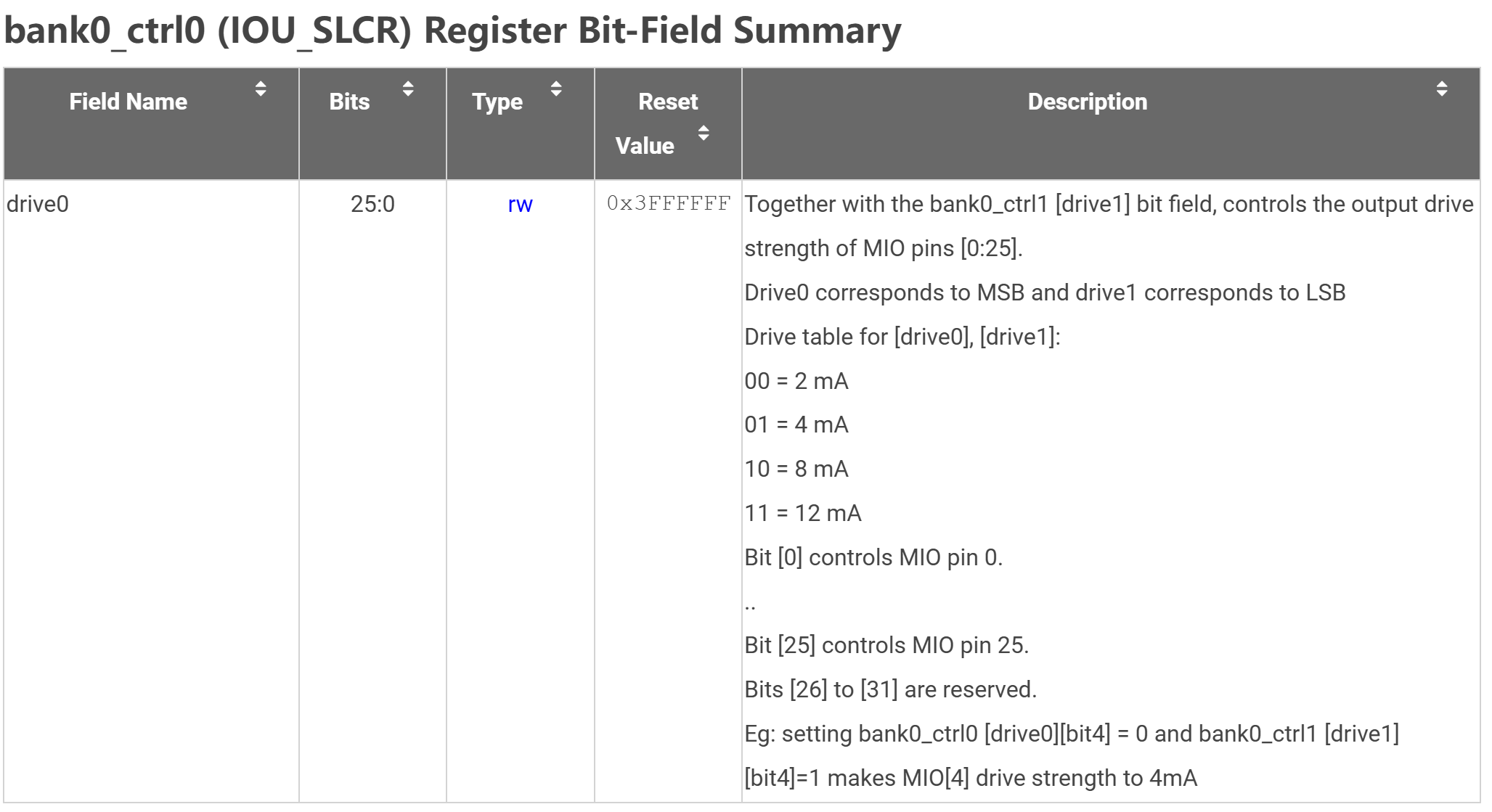1492x812 pixels.
Task: Click the Field Name header label
Action: tap(128, 102)
